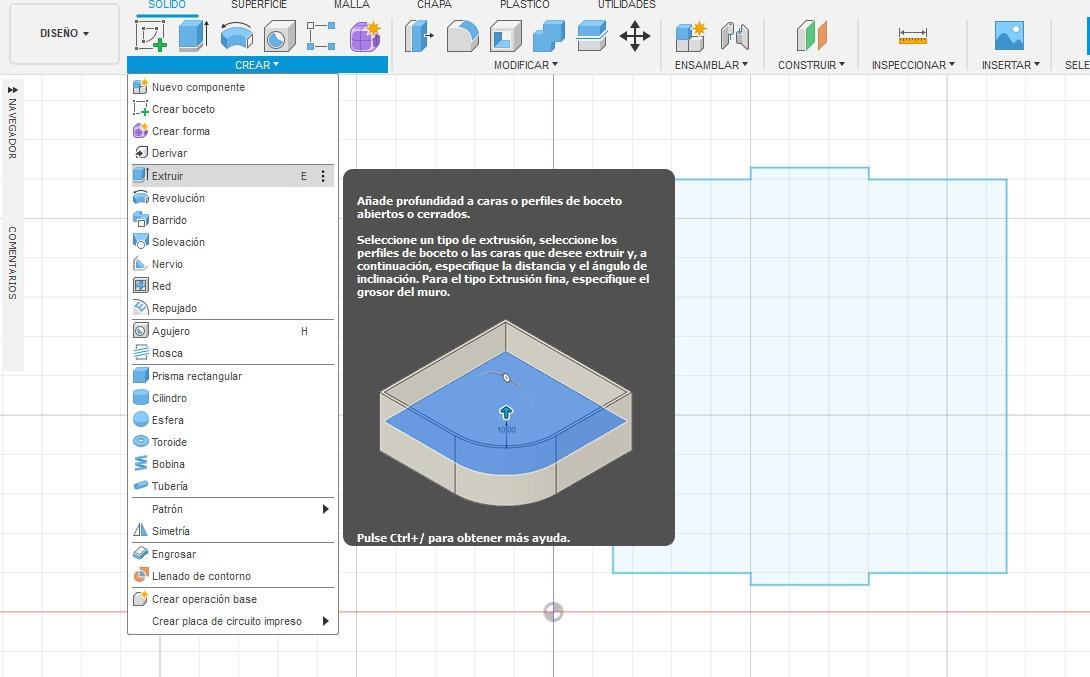Select the Nervio menu entry
Image resolution: width=1090 pixels, height=677 pixels.
pos(233,264)
